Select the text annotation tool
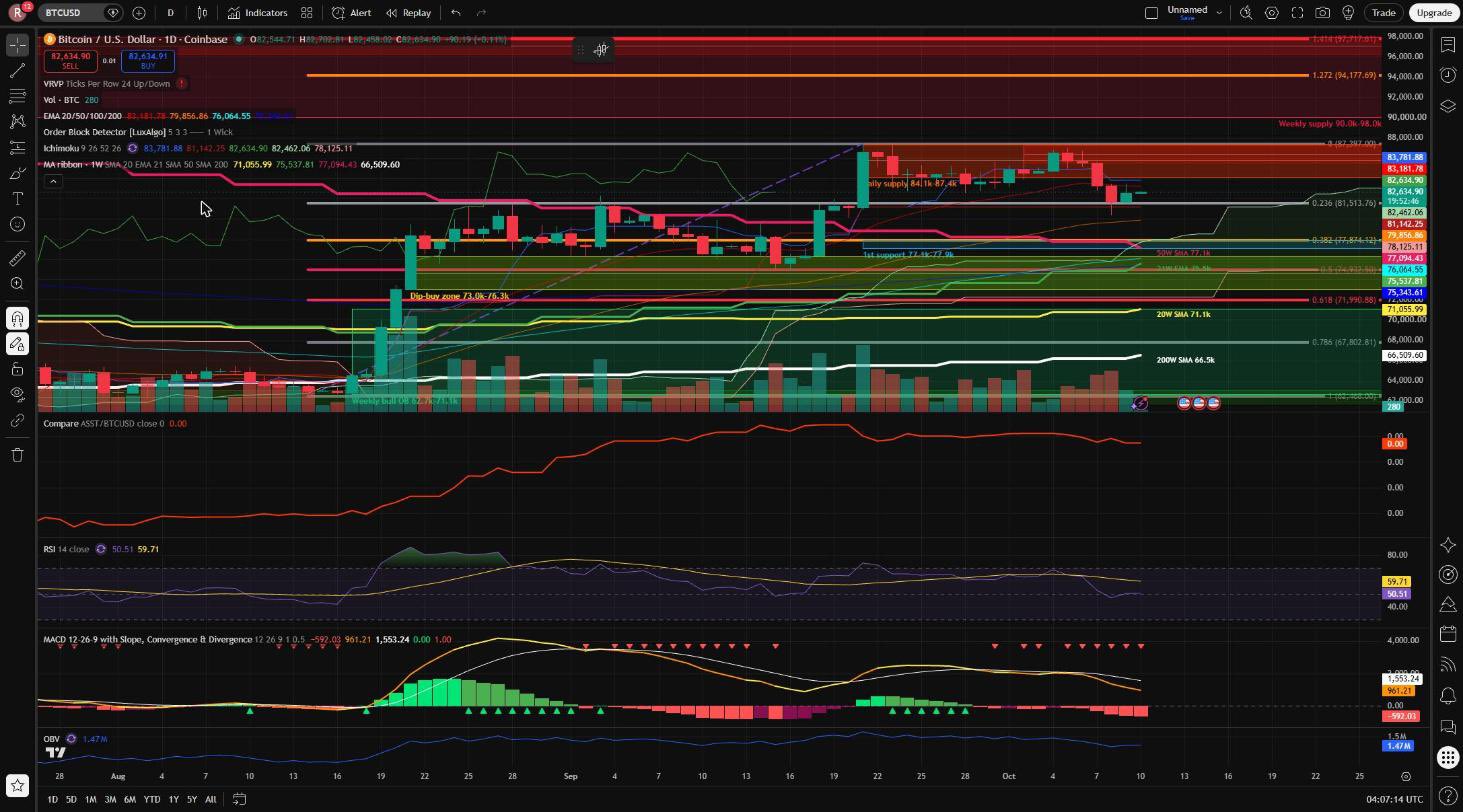 click(17, 199)
